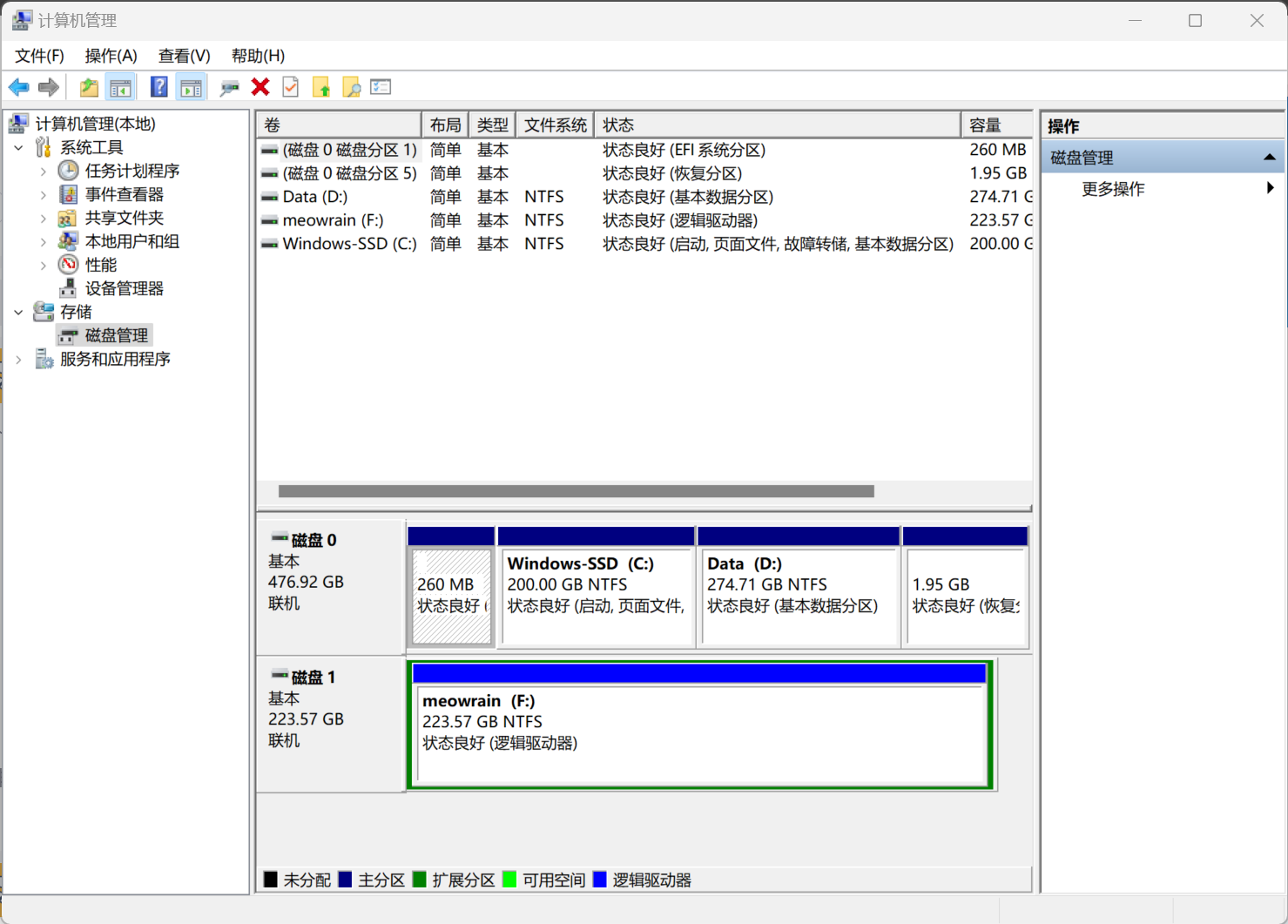Select the meowrain (F:) partition block

[700, 732]
